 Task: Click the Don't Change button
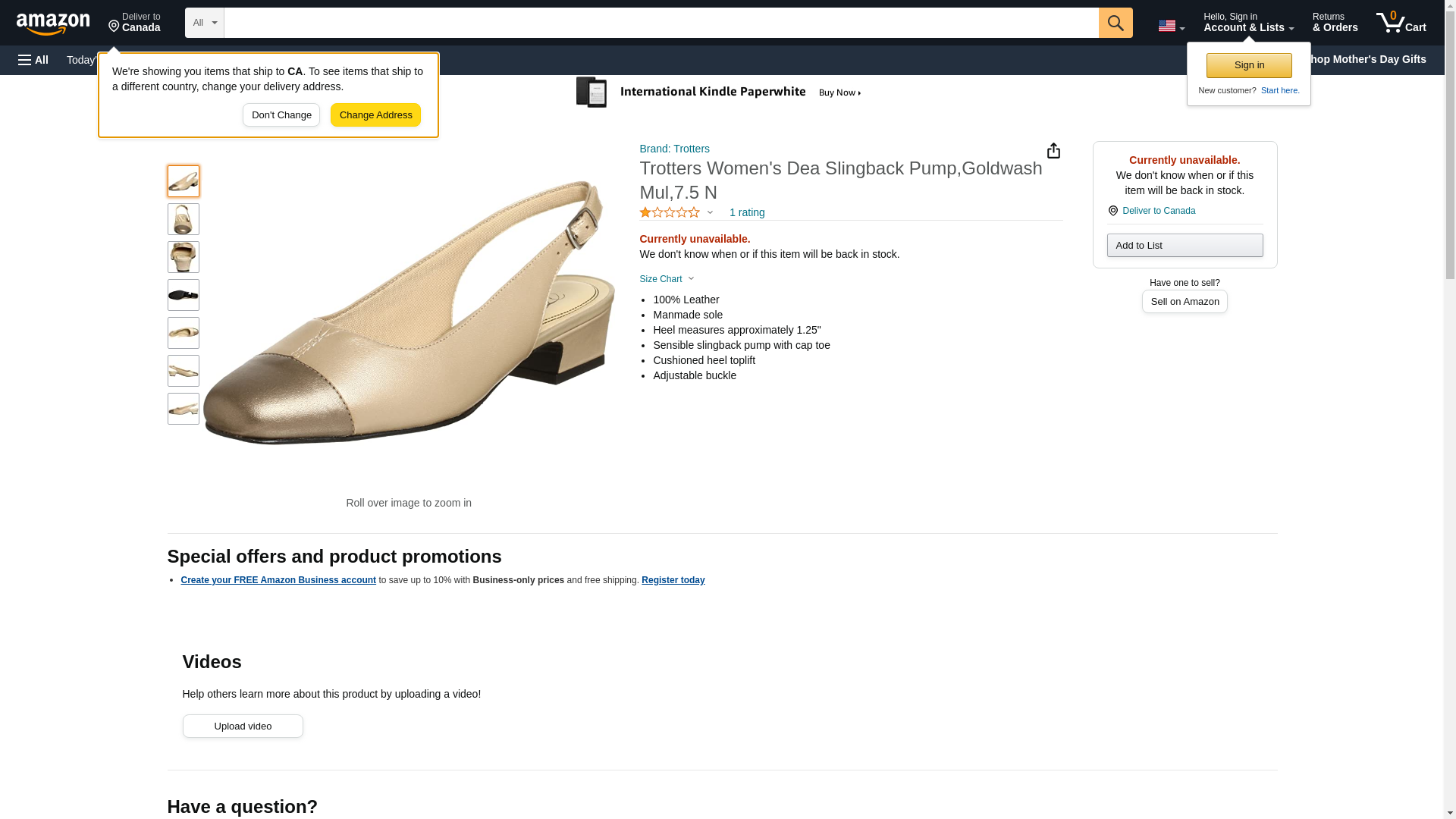click(x=281, y=115)
